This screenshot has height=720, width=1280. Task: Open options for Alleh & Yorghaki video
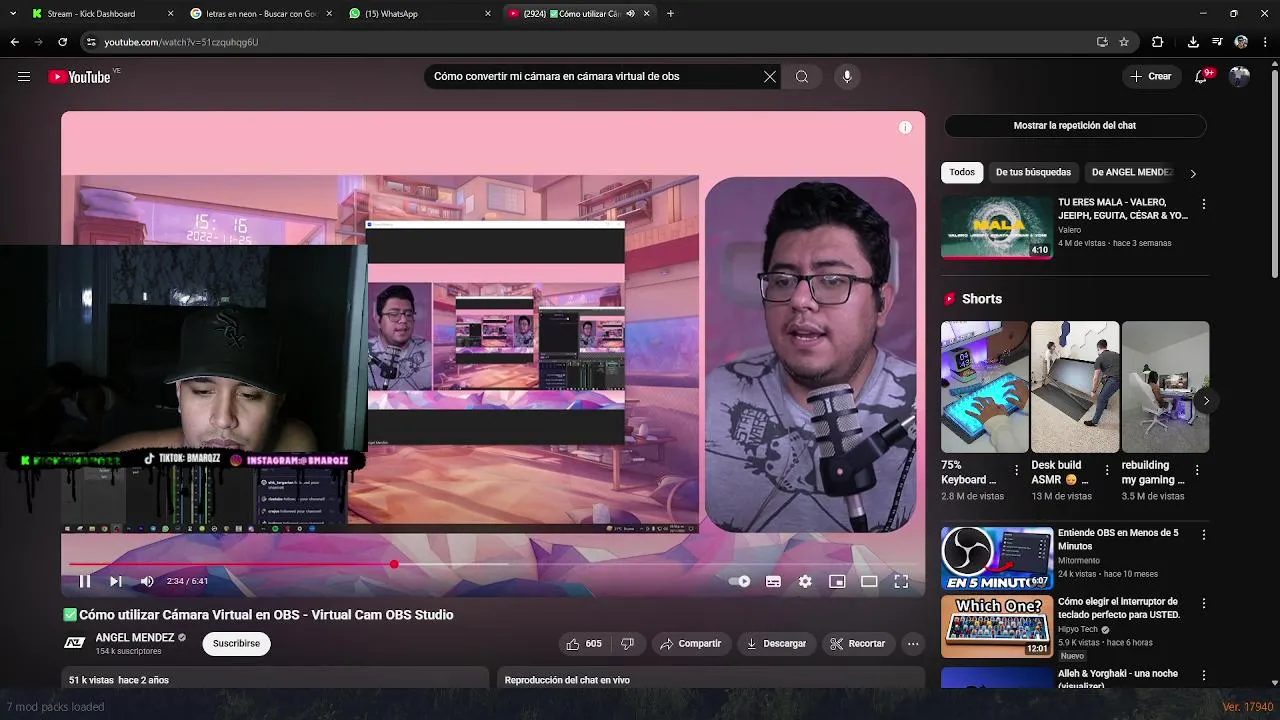[1204, 675]
